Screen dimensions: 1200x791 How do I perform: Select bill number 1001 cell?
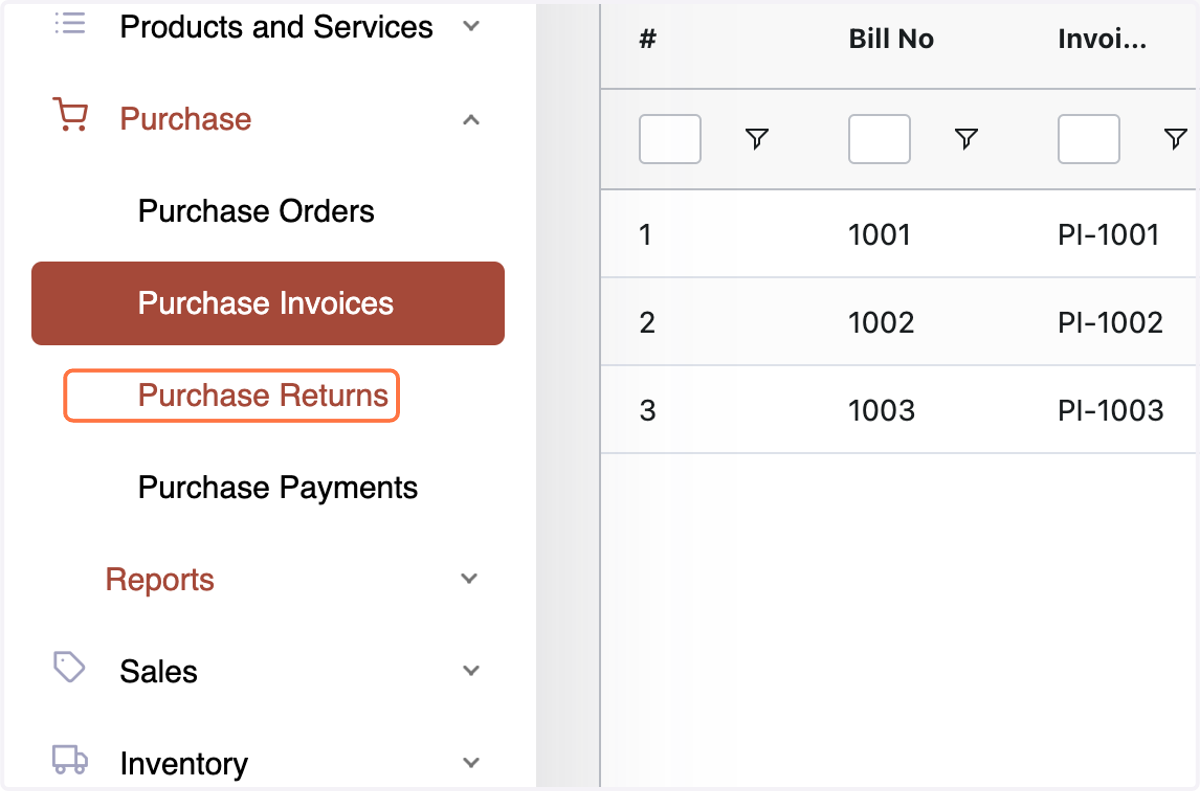tap(879, 235)
